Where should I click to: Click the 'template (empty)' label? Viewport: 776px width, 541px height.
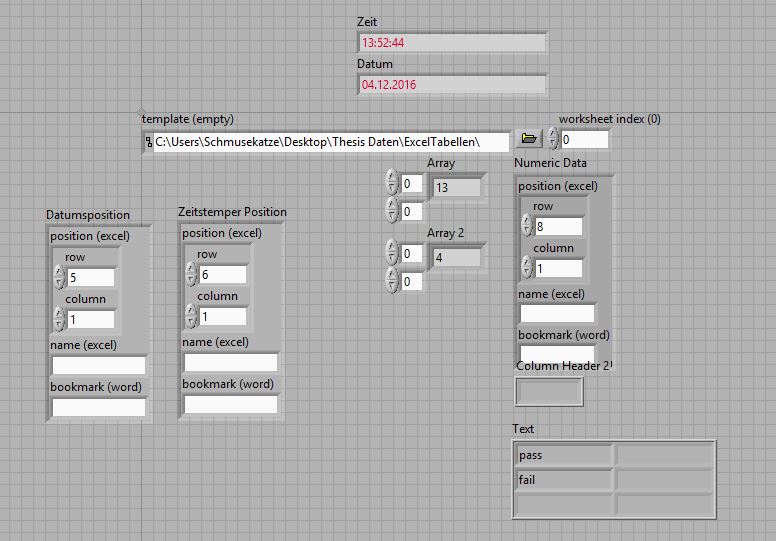point(188,119)
